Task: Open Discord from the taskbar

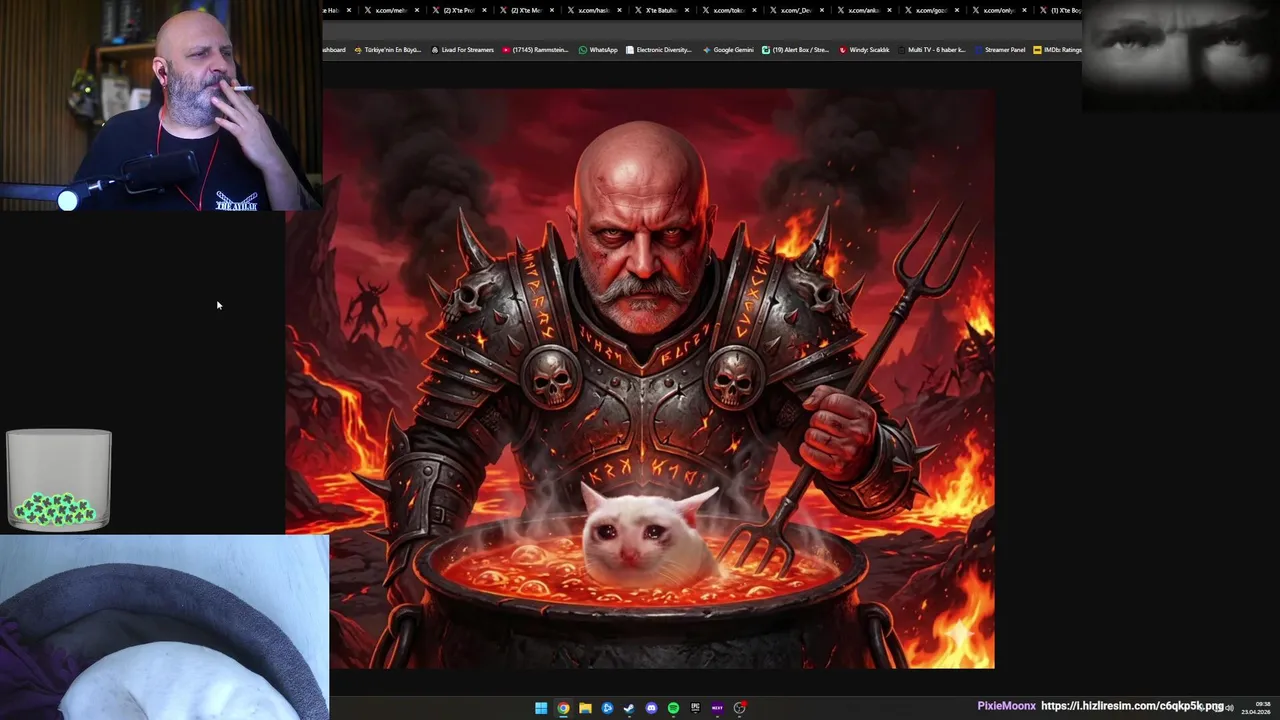Action: point(651,708)
